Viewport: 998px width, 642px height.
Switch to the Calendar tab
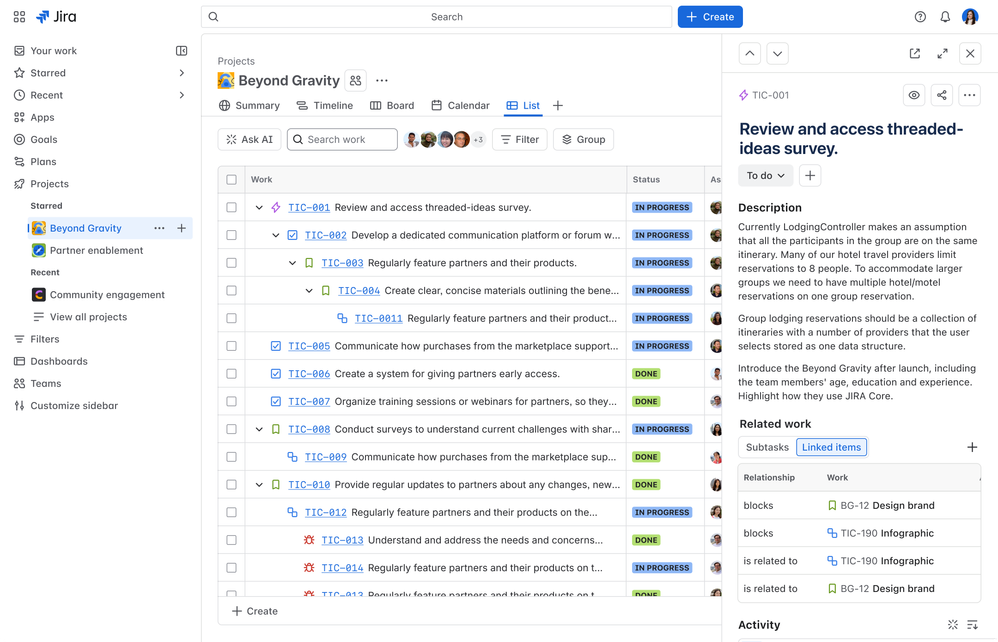pos(460,106)
